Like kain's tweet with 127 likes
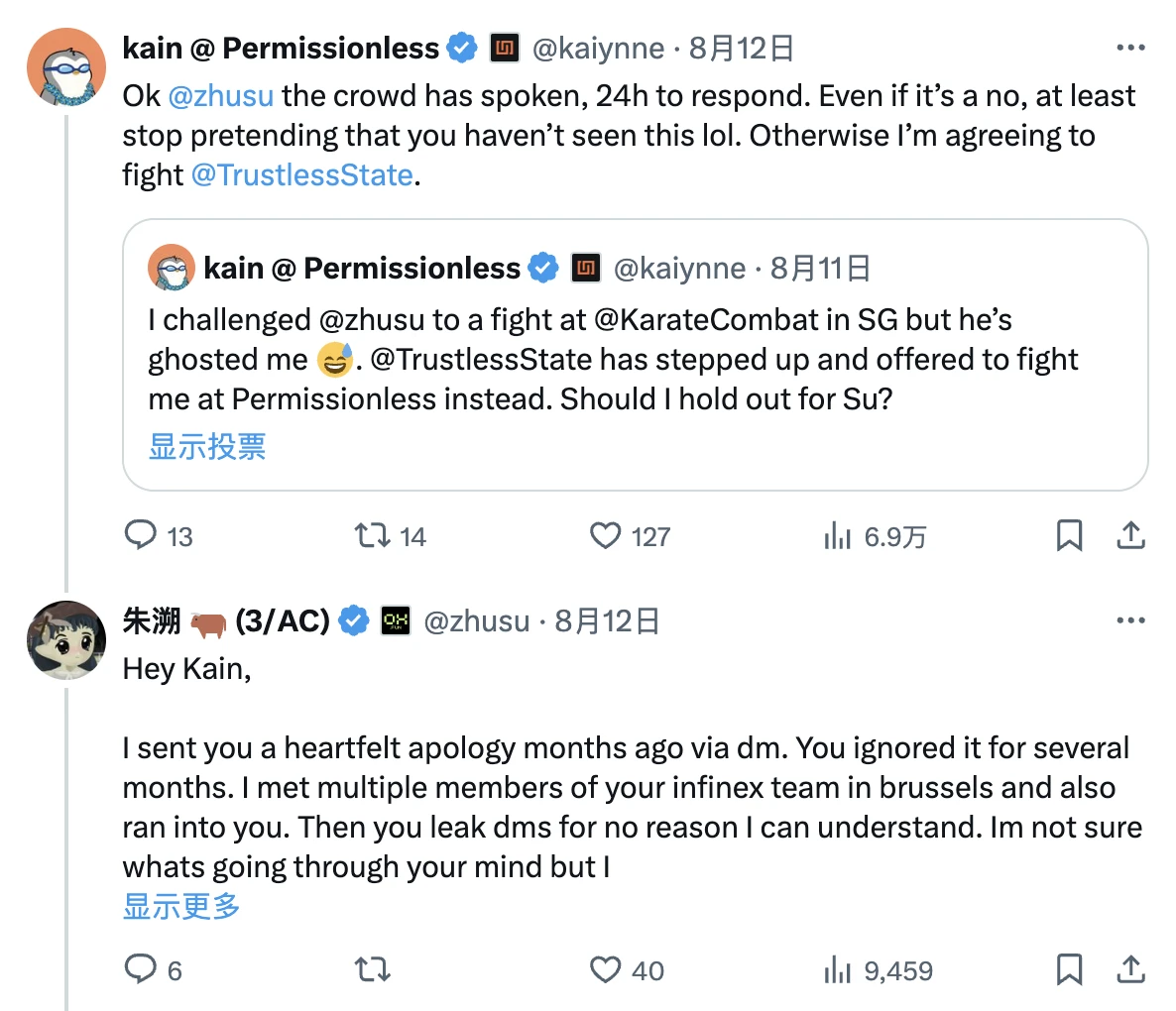The width and height of the screenshot is (1176, 1011). pos(605,536)
